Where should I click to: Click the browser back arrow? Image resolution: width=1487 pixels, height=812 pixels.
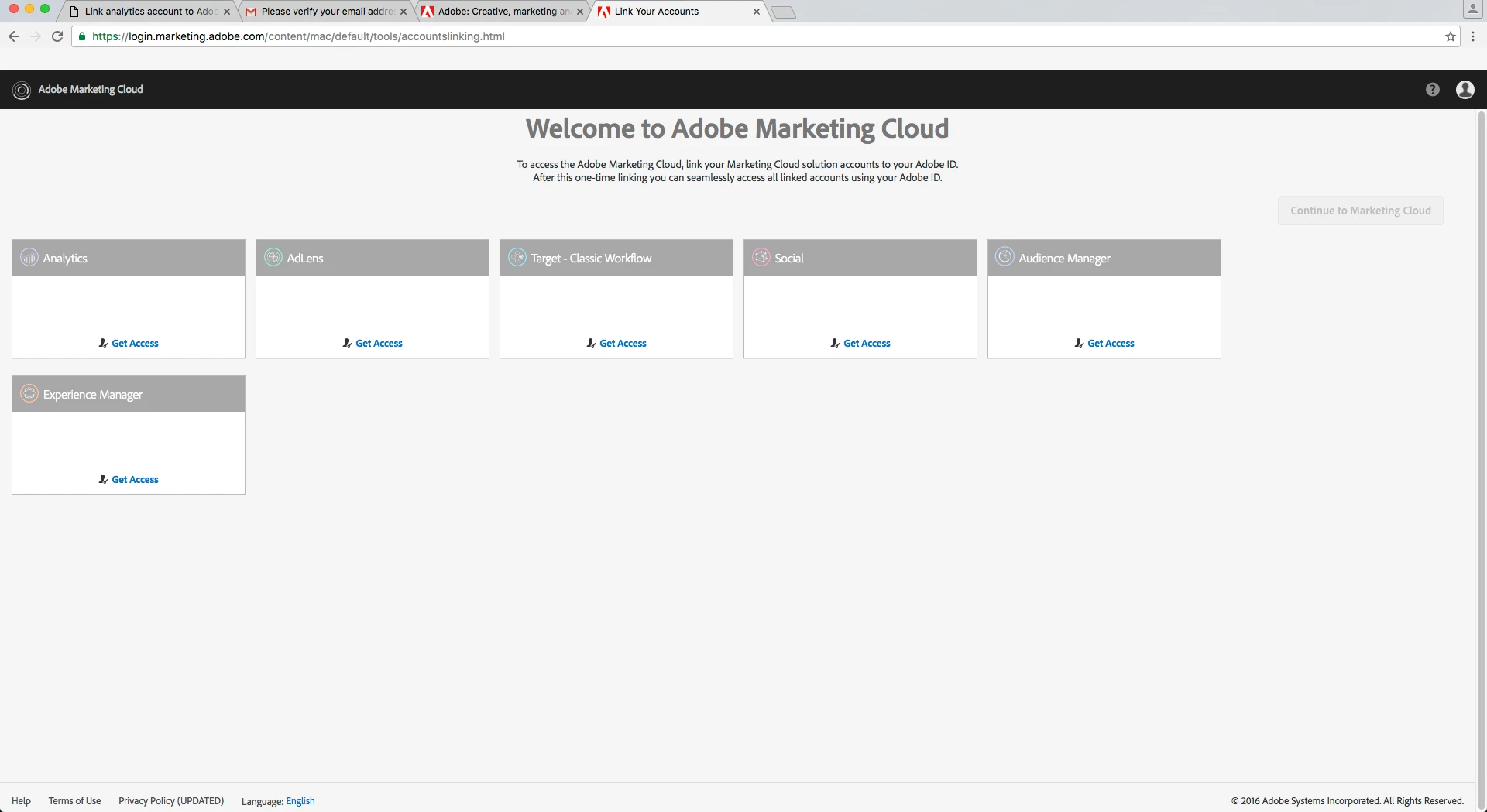(14, 36)
